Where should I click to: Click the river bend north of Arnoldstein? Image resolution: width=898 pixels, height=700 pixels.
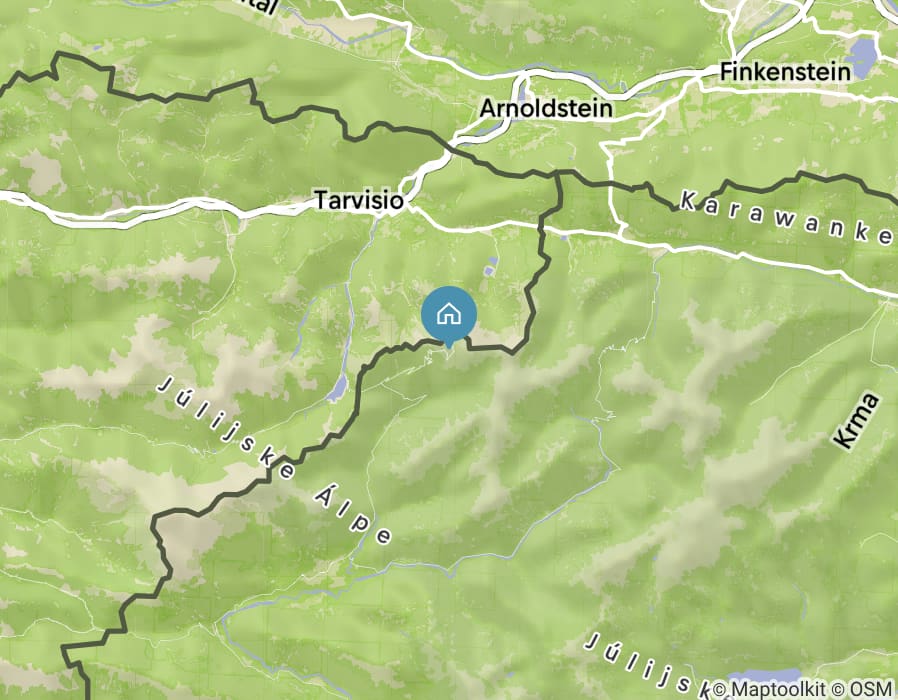[523, 86]
